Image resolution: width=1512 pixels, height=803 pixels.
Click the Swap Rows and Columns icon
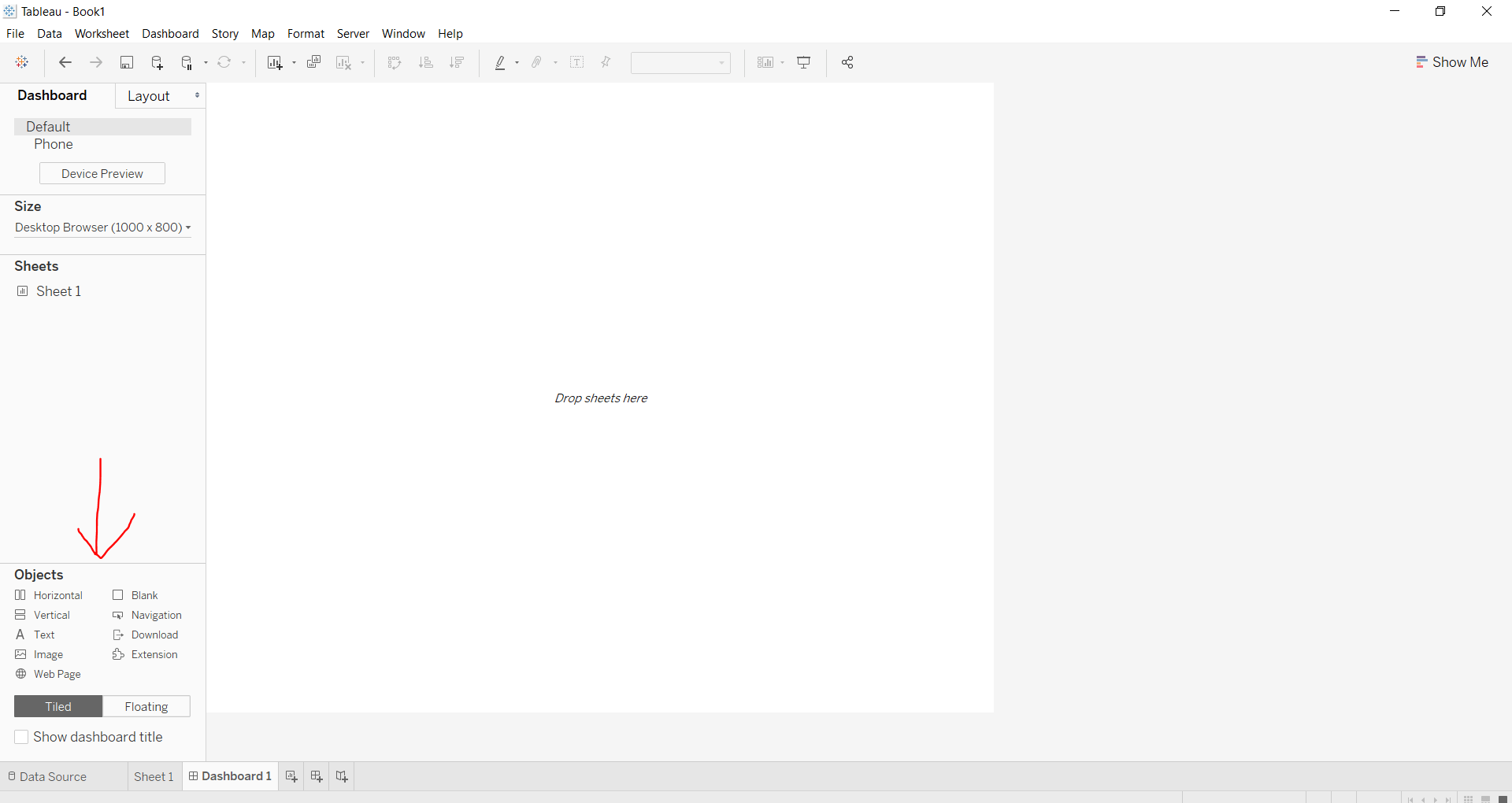point(395,62)
